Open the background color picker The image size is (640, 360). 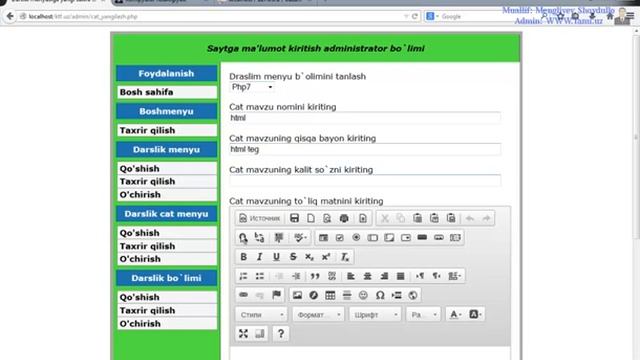(475, 315)
